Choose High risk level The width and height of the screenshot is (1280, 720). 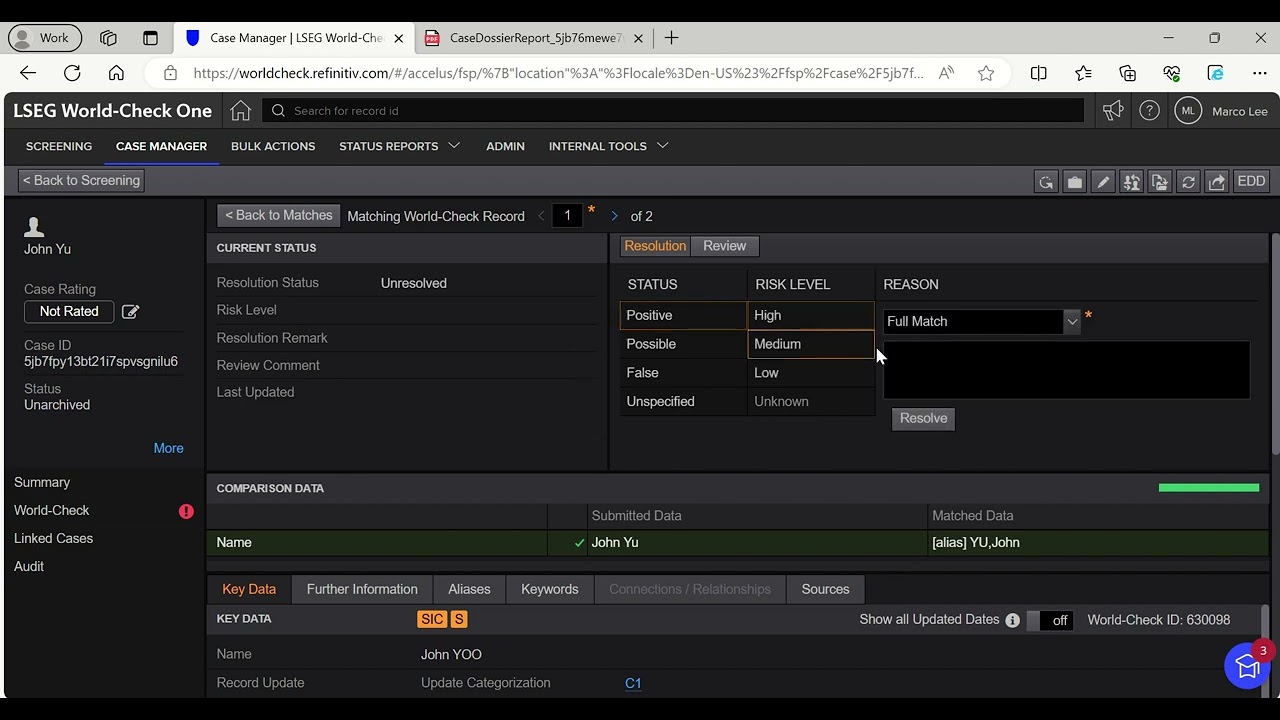tap(811, 315)
